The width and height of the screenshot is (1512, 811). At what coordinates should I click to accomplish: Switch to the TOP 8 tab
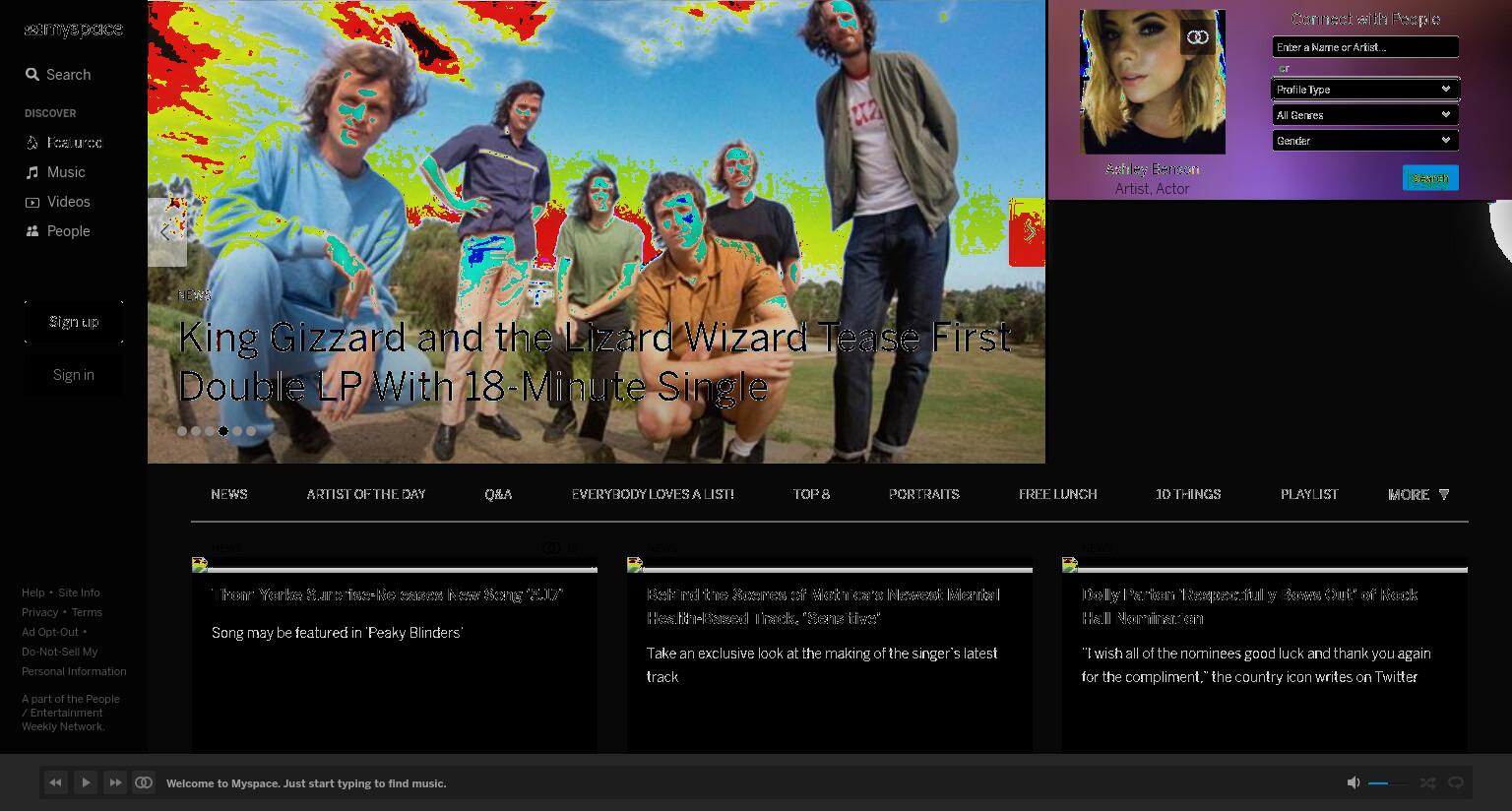coord(811,495)
